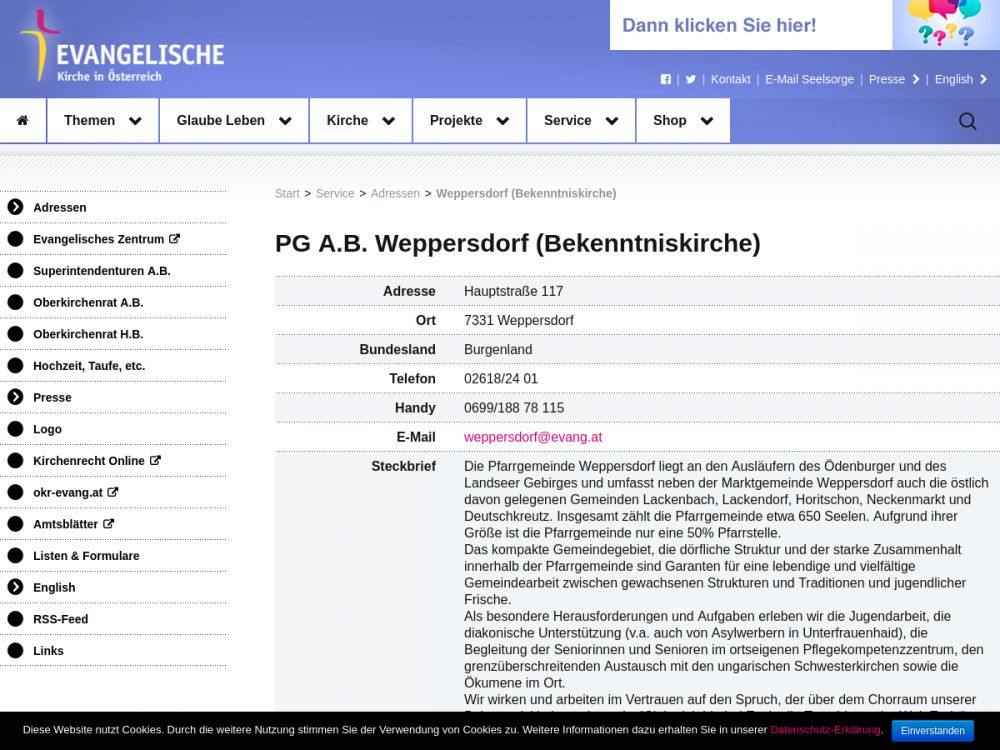Expand the Shop menu chevron
This screenshot has width=1000, height=750.
(707, 121)
